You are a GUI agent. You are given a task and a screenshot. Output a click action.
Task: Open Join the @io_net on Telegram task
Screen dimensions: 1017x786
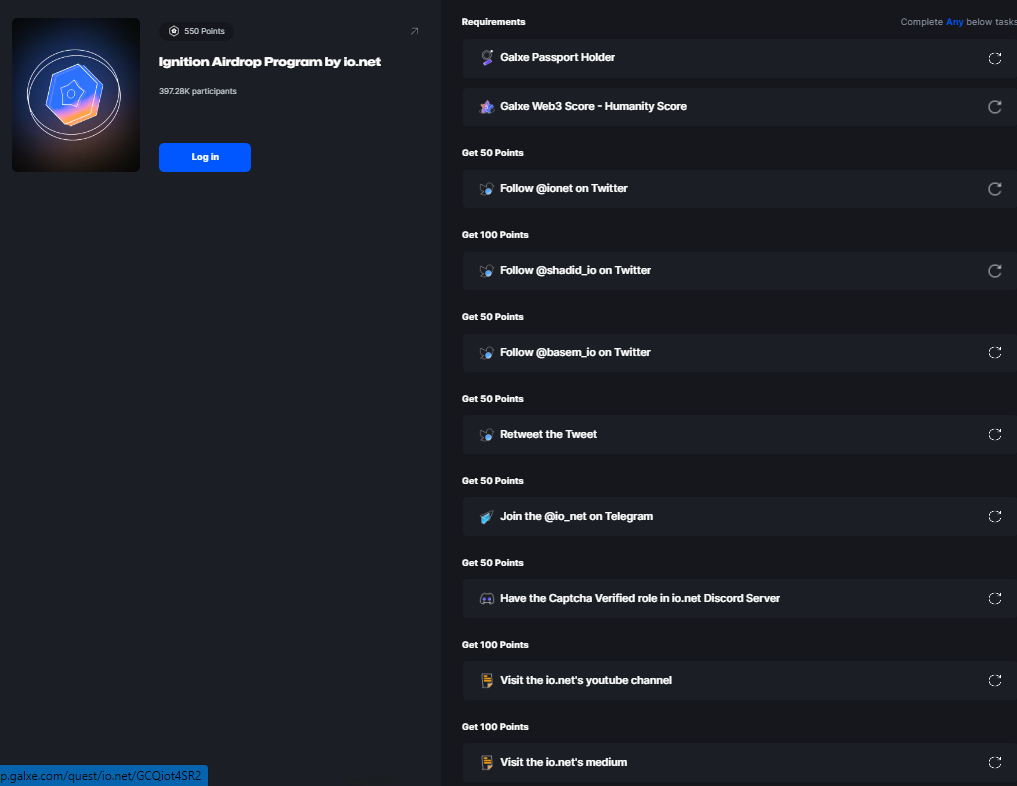point(739,517)
